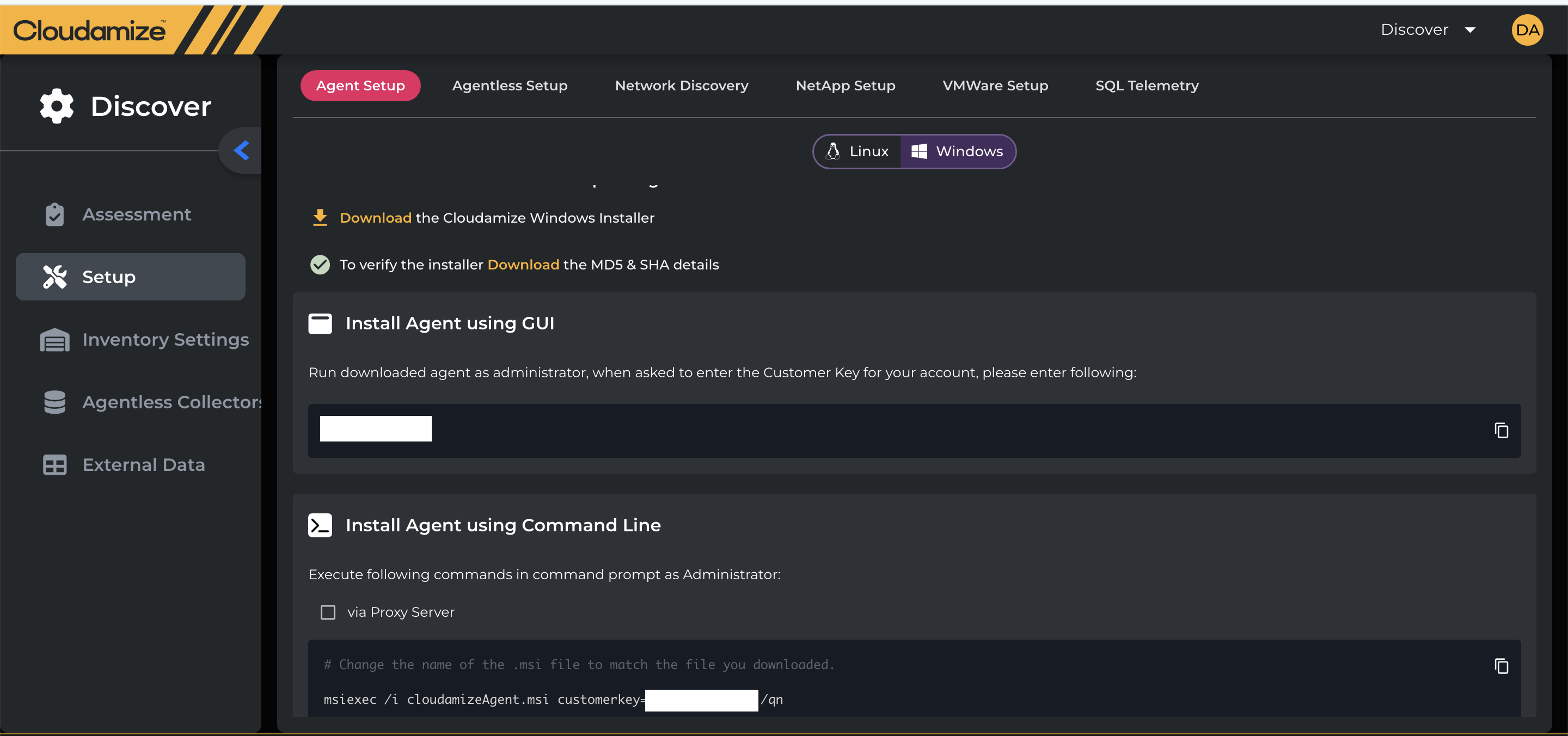The image size is (1568, 736).
Task: Copy the msiexec command
Action: pyautogui.click(x=1501, y=666)
